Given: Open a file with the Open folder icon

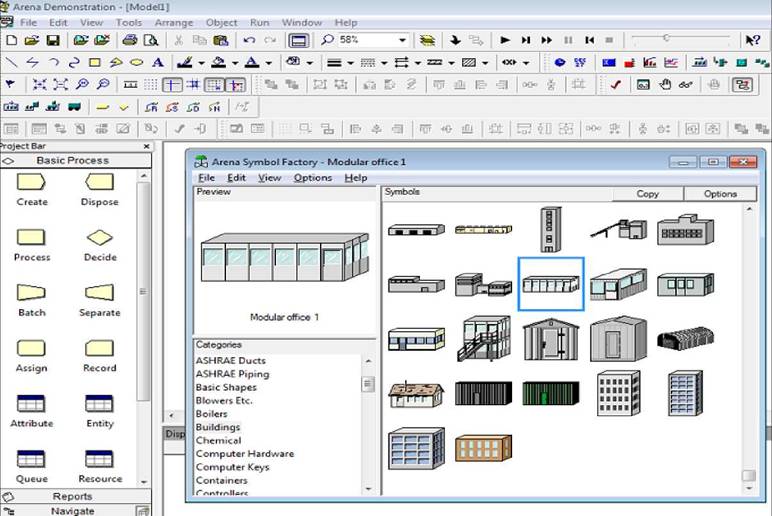Looking at the screenshot, I should coord(32,40).
